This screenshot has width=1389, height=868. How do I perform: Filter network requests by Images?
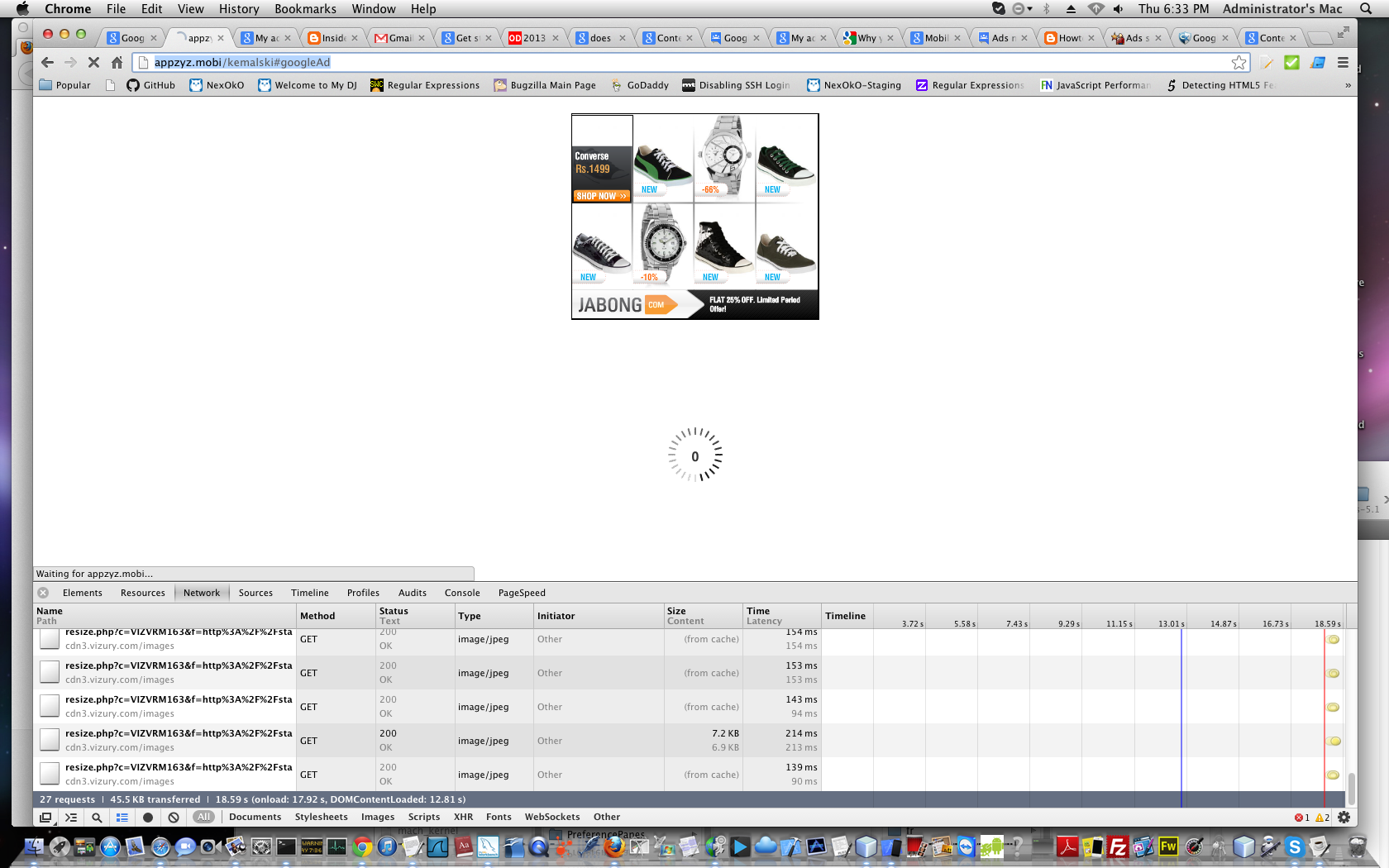378,818
